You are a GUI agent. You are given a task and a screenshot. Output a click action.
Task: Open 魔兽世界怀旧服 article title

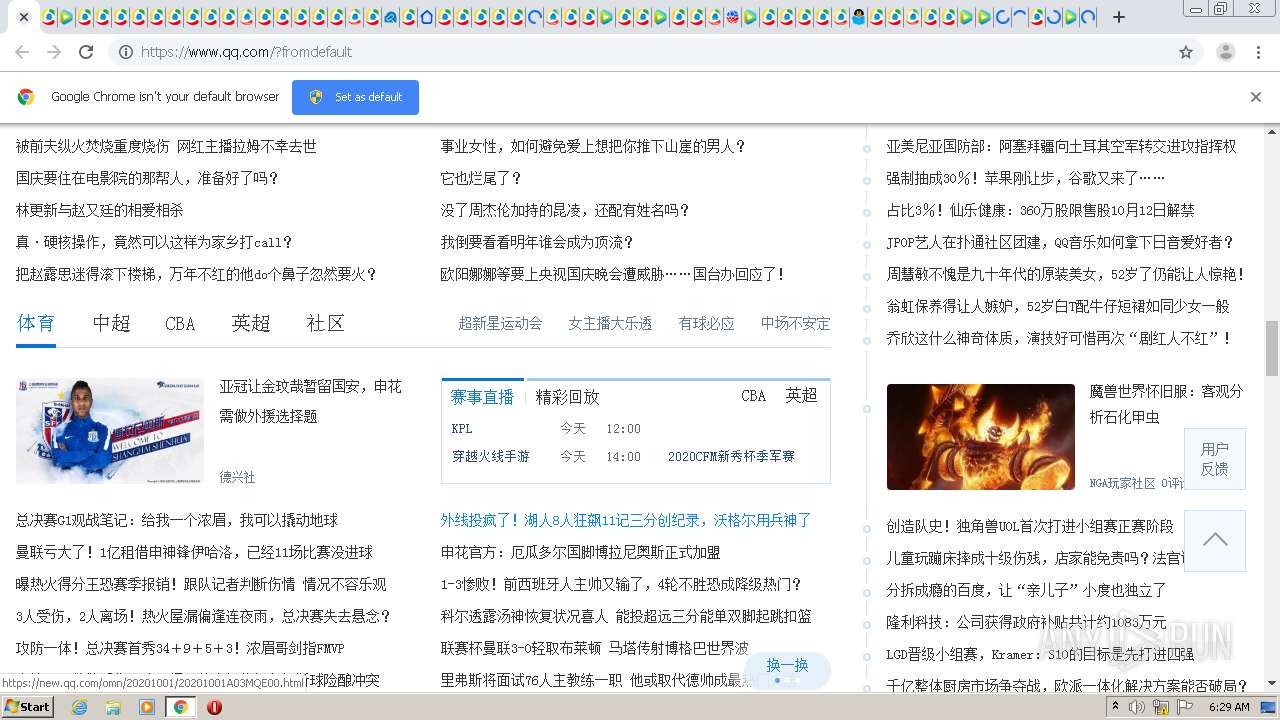[1166, 404]
